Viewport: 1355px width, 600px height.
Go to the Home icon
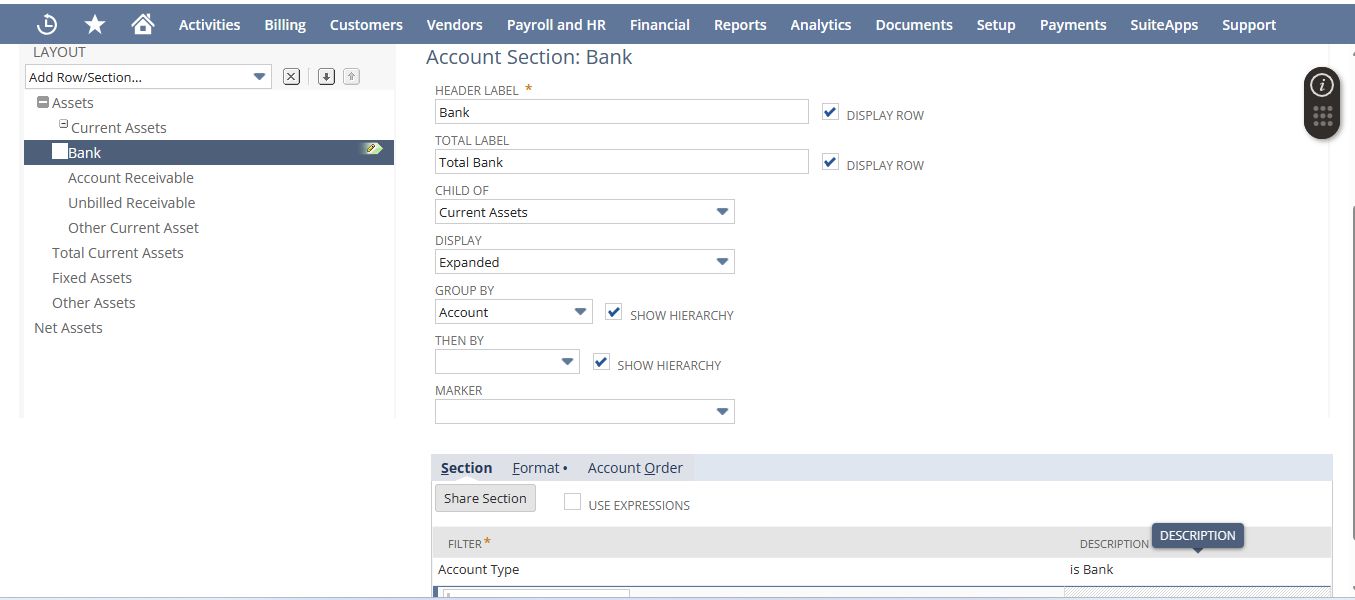tap(143, 24)
